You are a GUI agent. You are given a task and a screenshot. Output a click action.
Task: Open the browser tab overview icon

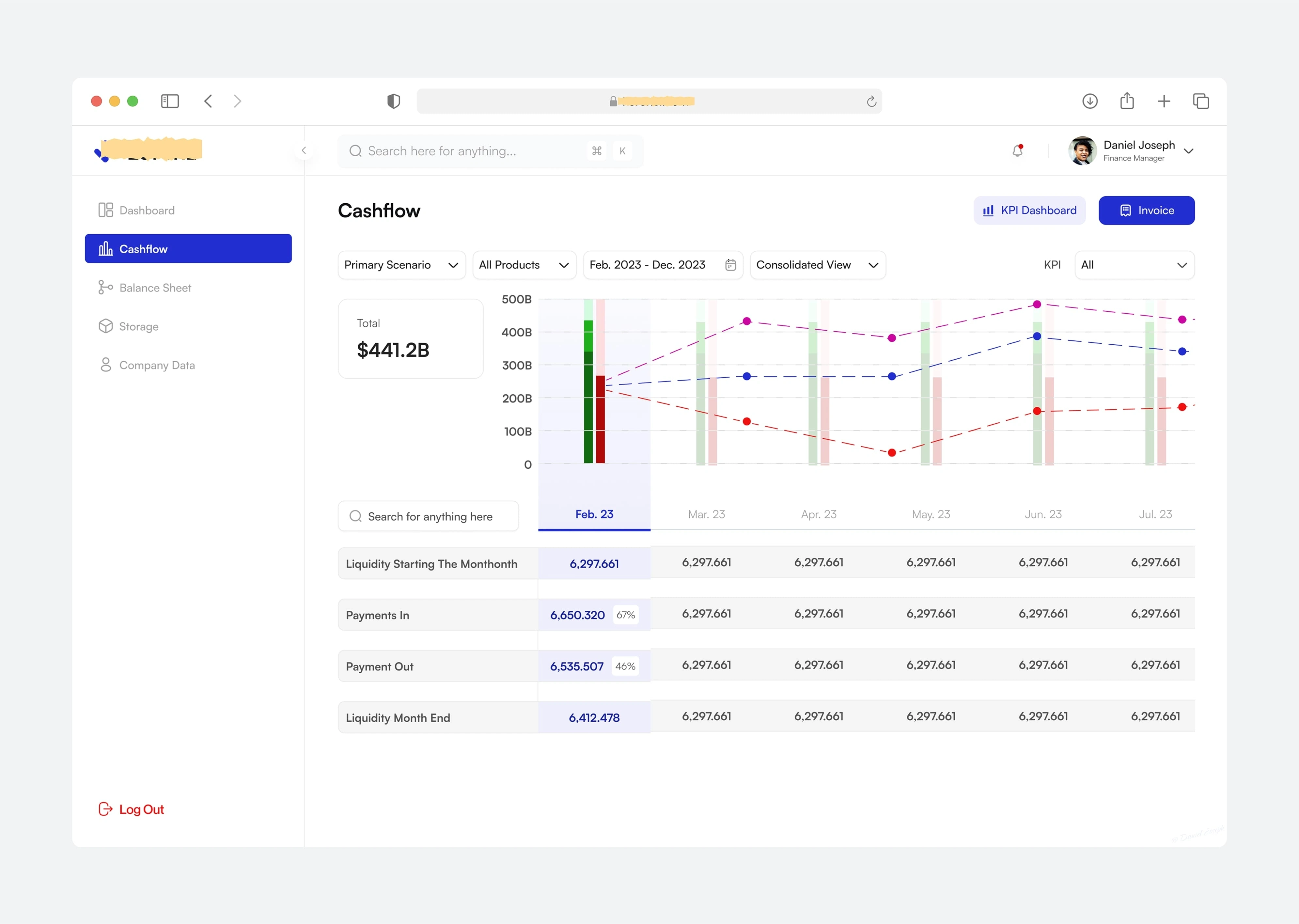[1200, 101]
